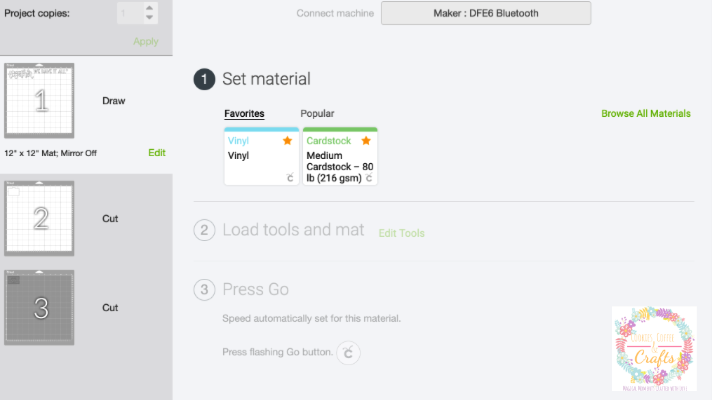Switch to the Favorites materials tab

coord(244,114)
